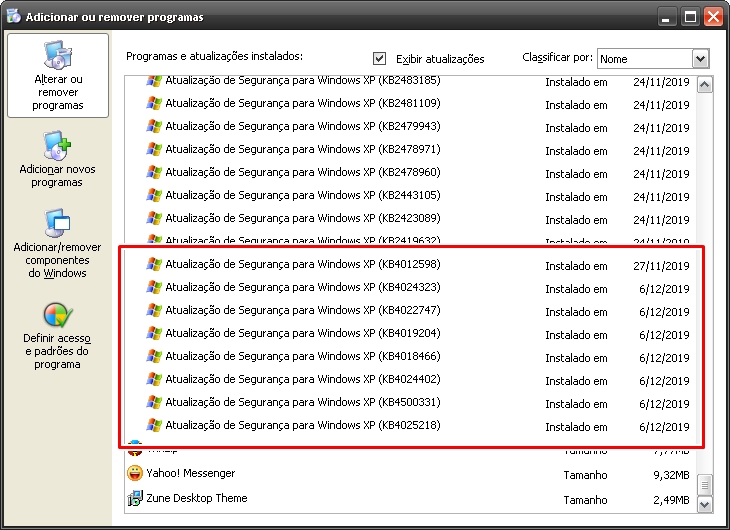This screenshot has width=730, height=530.
Task: Uncheck the Exibir atualizações checkbox
Action: pyautogui.click(x=379, y=58)
